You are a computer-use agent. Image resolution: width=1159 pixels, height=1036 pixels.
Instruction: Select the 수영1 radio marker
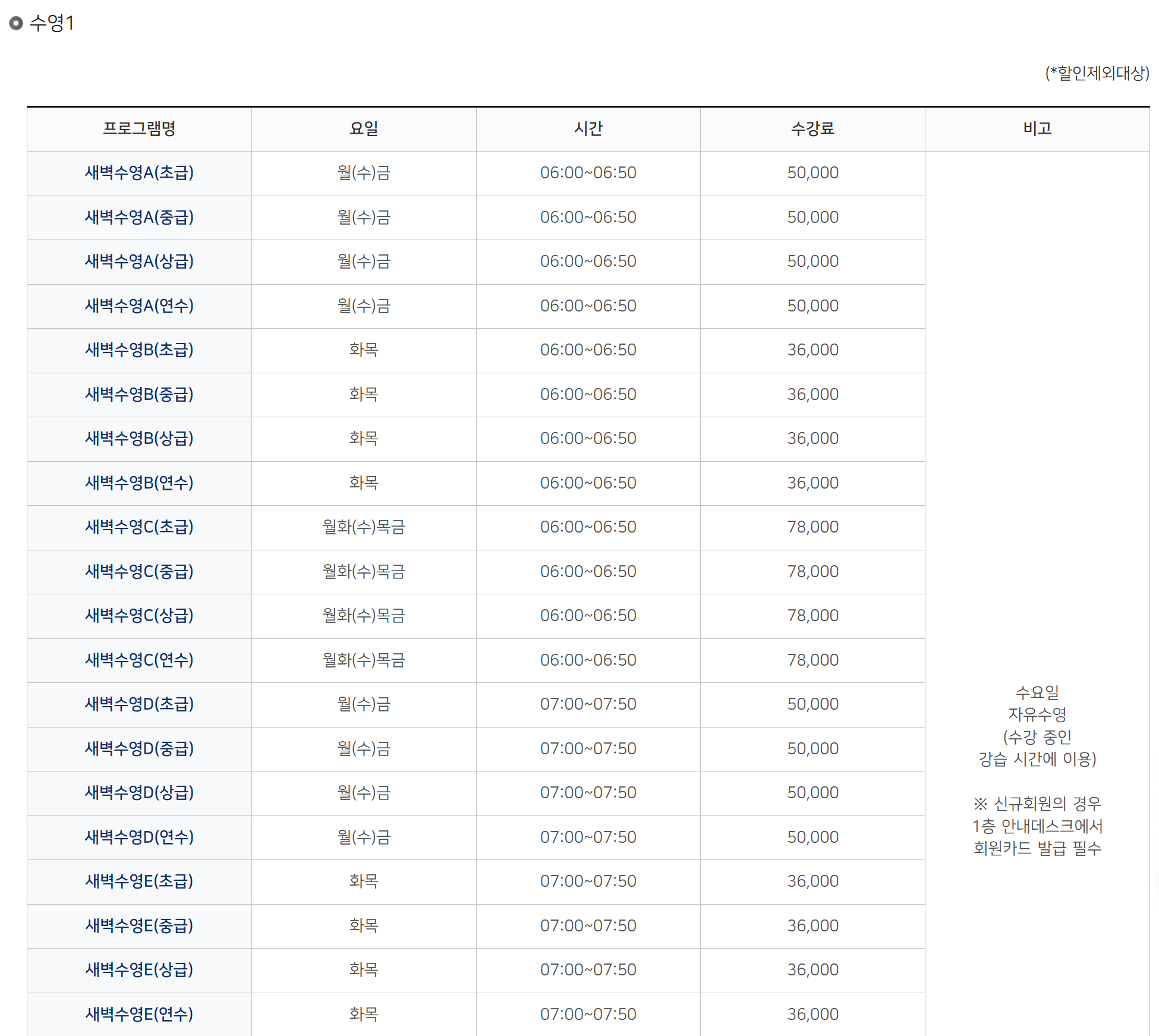click(16, 24)
